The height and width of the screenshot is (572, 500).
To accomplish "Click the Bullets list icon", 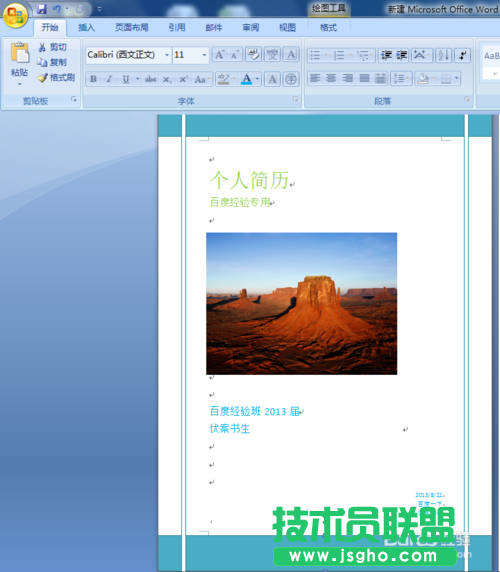I will (x=315, y=55).
